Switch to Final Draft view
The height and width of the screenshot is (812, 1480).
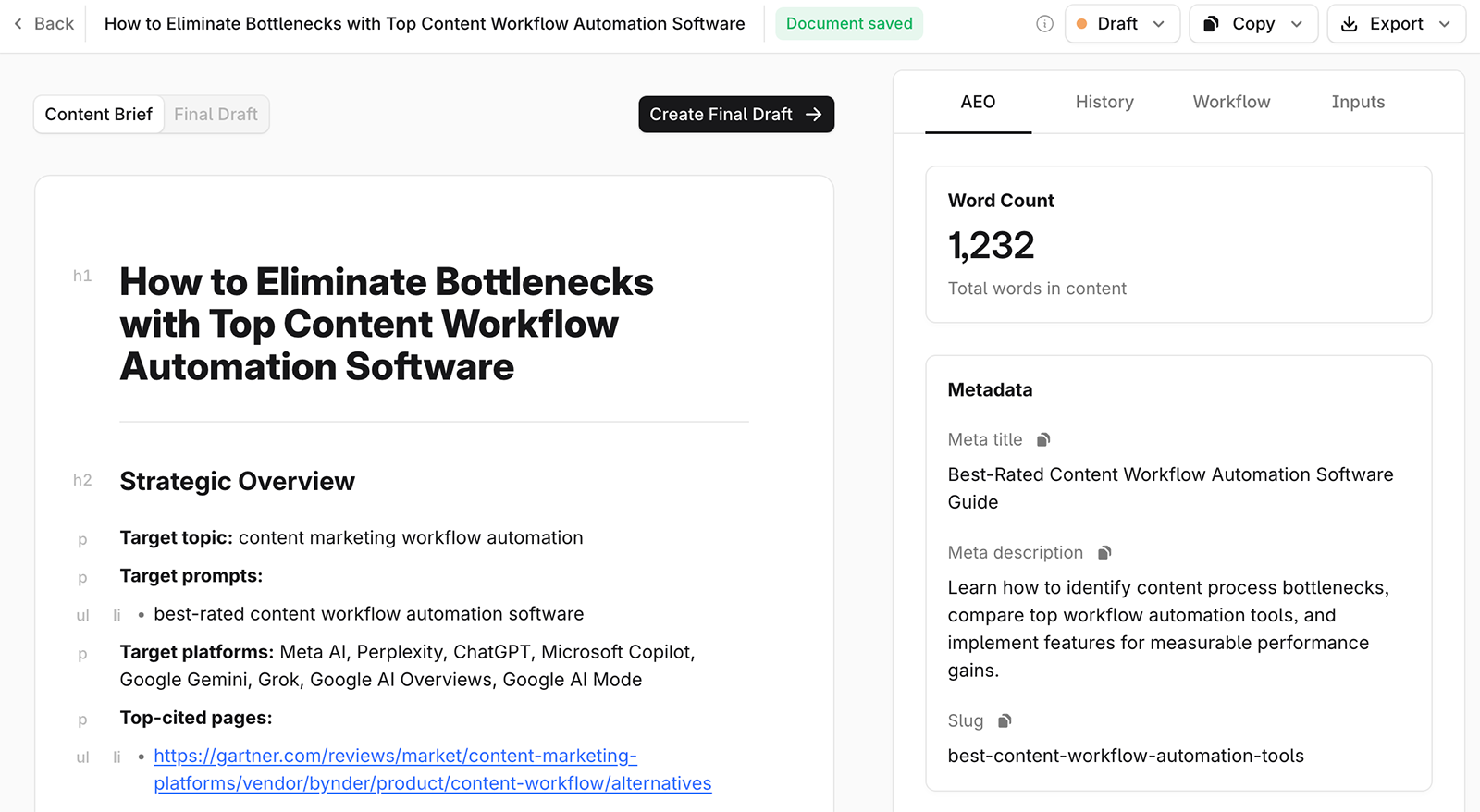(216, 115)
